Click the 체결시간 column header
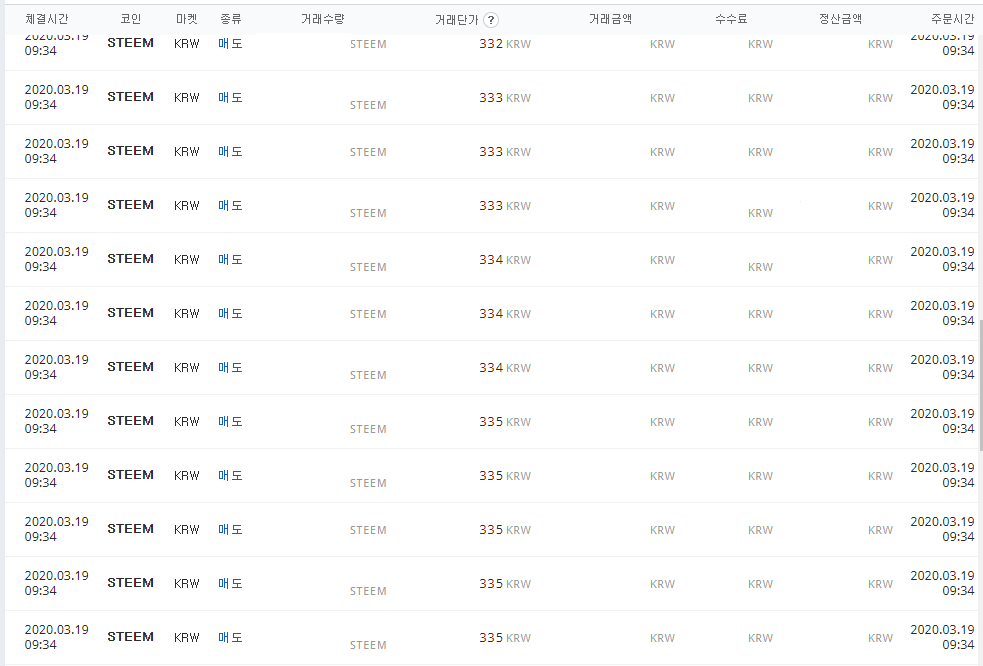This screenshot has width=983, height=666. pyautogui.click(x=46, y=19)
